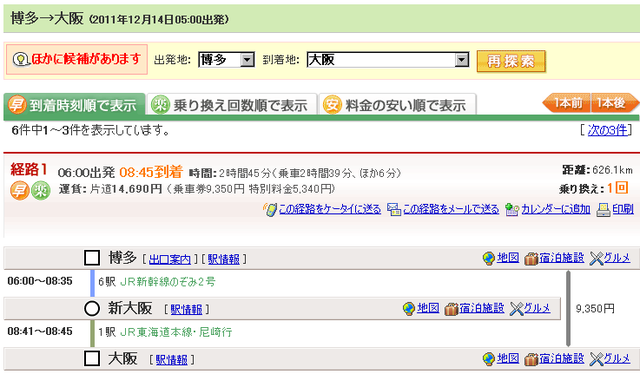Open 地図 link in 博多 row
Viewport: 640px width, 374px height.
(508, 258)
